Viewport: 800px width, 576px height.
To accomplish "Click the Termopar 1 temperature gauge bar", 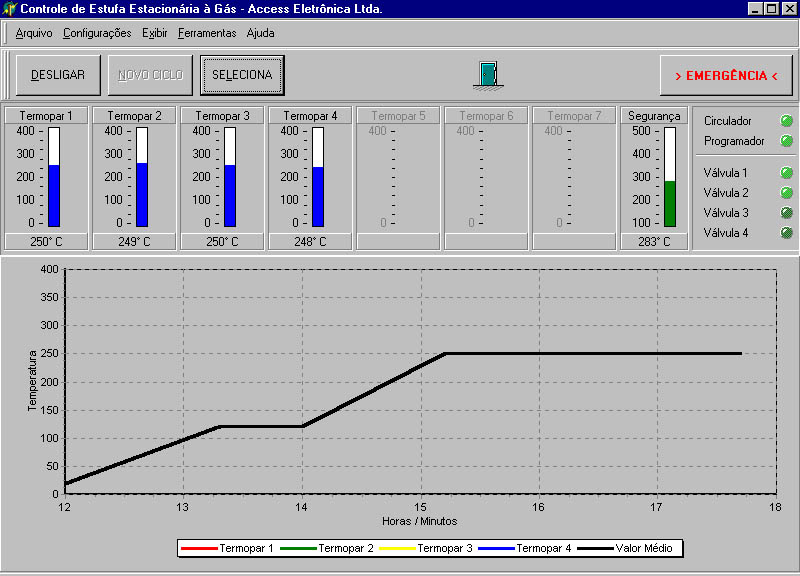I will pyautogui.click(x=54, y=177).
